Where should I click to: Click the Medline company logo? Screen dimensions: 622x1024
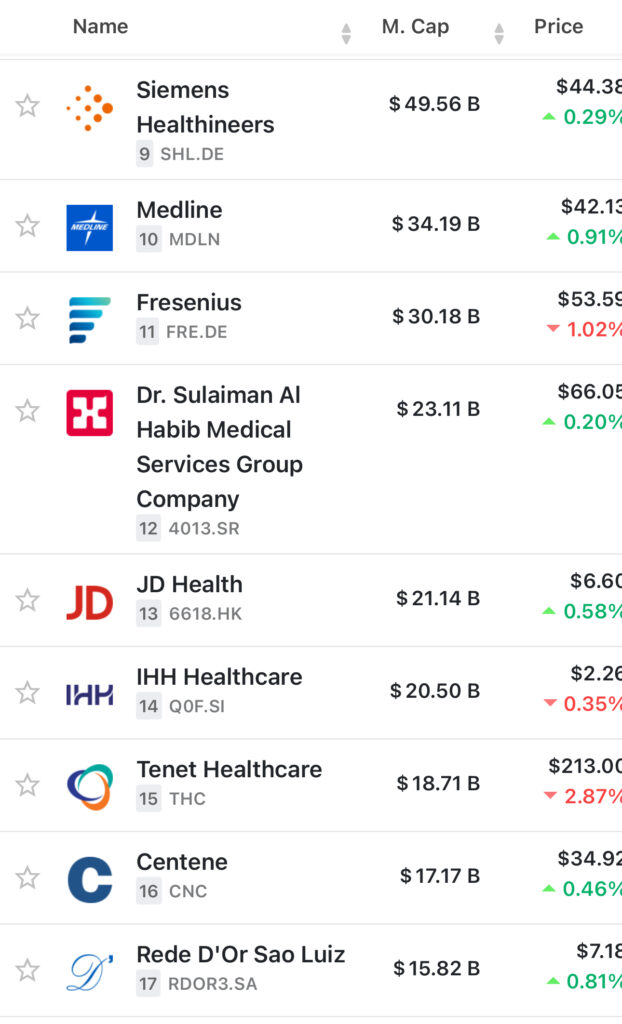tap(89, 227)
